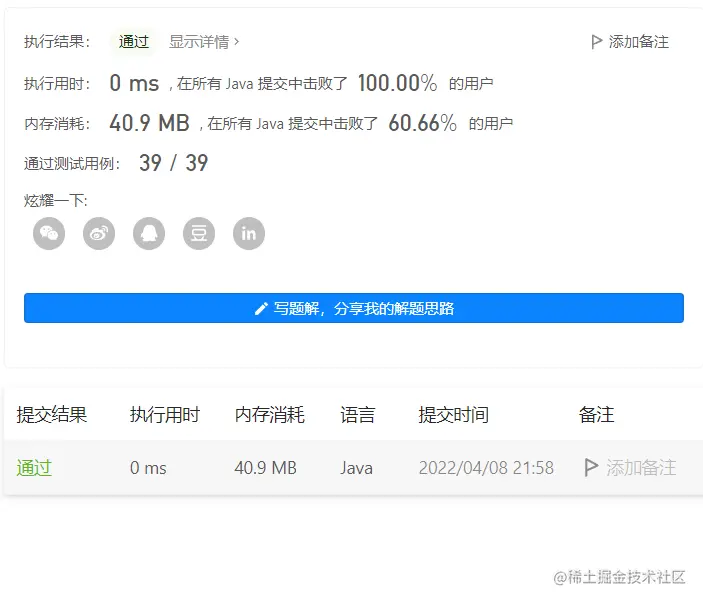Click the 100.00% runtime percentile value

tap(397, 83)
